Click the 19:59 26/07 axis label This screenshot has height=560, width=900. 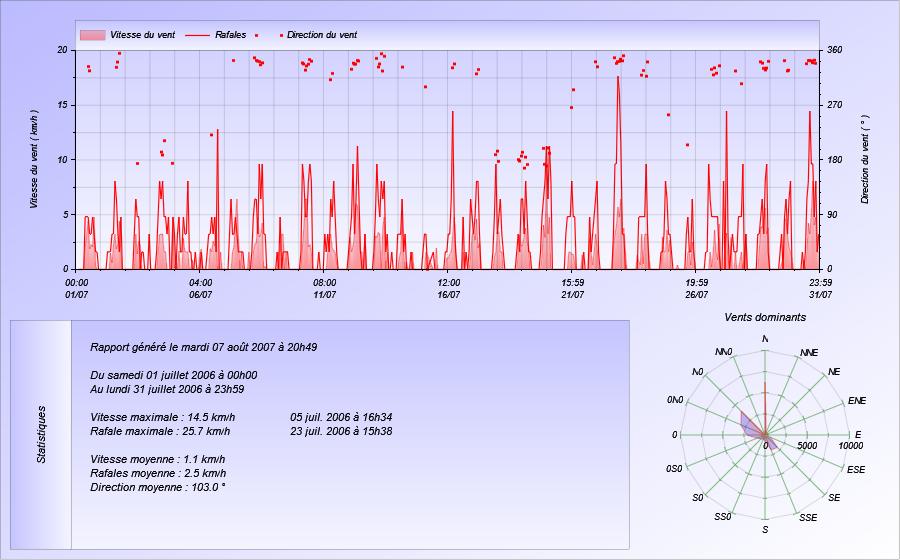coord(696,289)
